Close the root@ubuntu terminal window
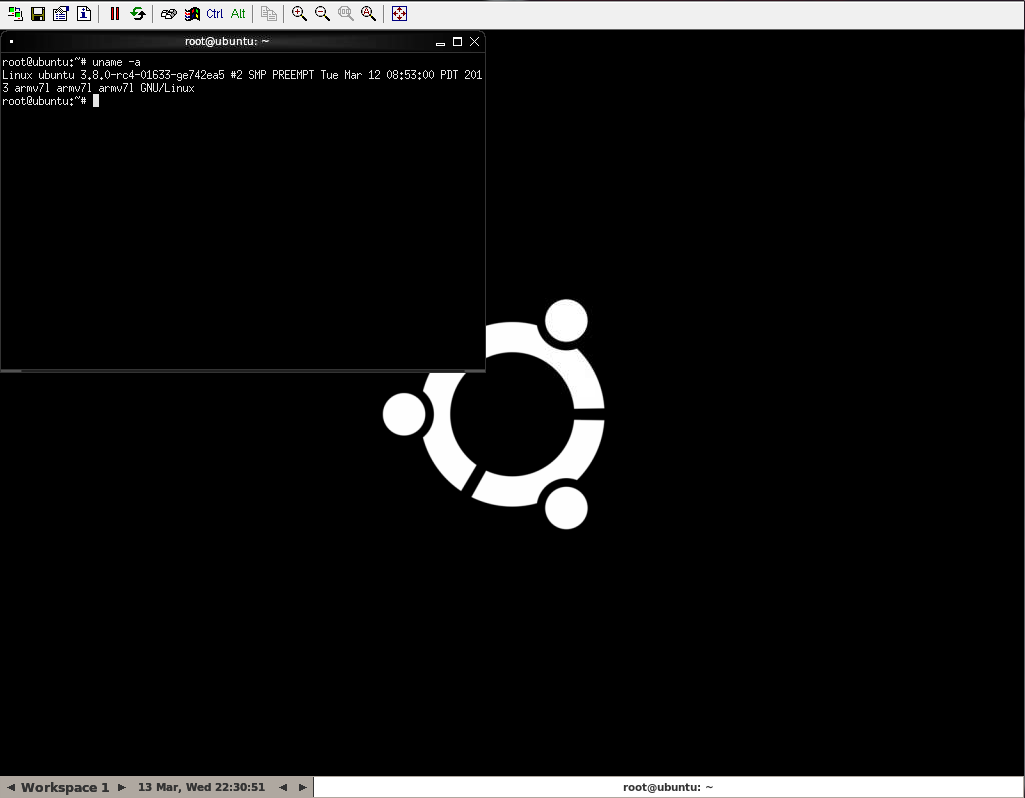 (475, 42)
